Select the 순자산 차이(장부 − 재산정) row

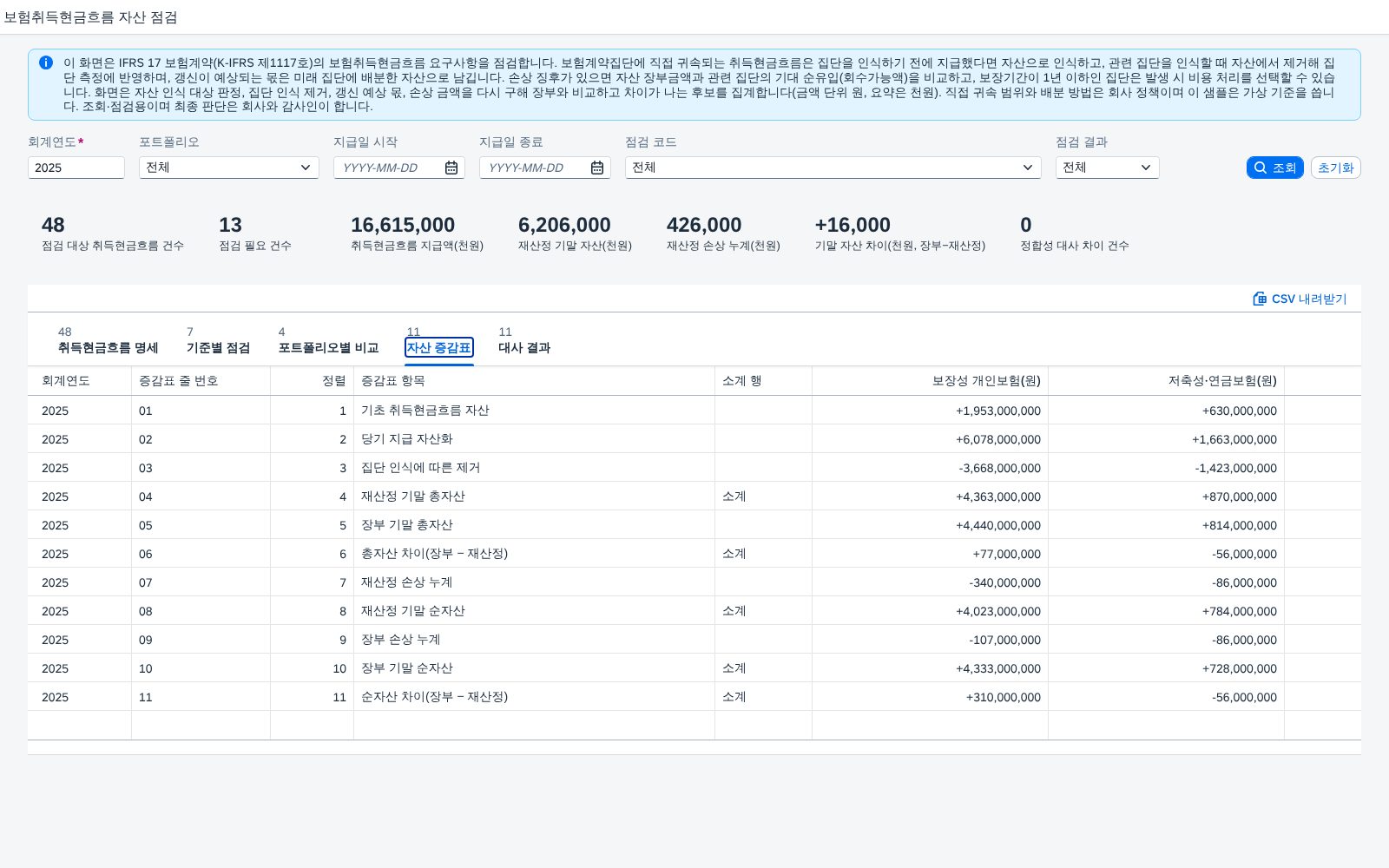coord(694,697)
